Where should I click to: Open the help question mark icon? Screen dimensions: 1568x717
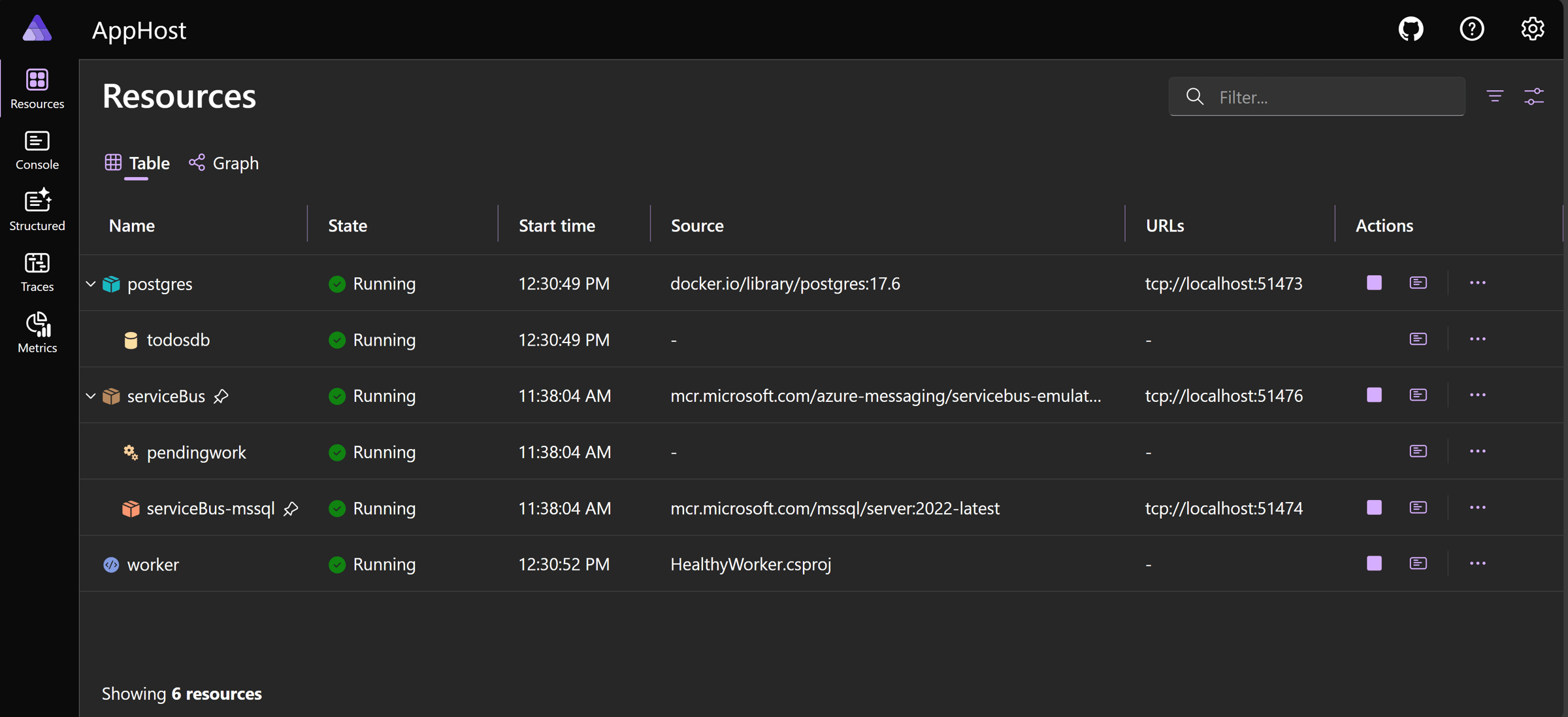point(1471,29)
